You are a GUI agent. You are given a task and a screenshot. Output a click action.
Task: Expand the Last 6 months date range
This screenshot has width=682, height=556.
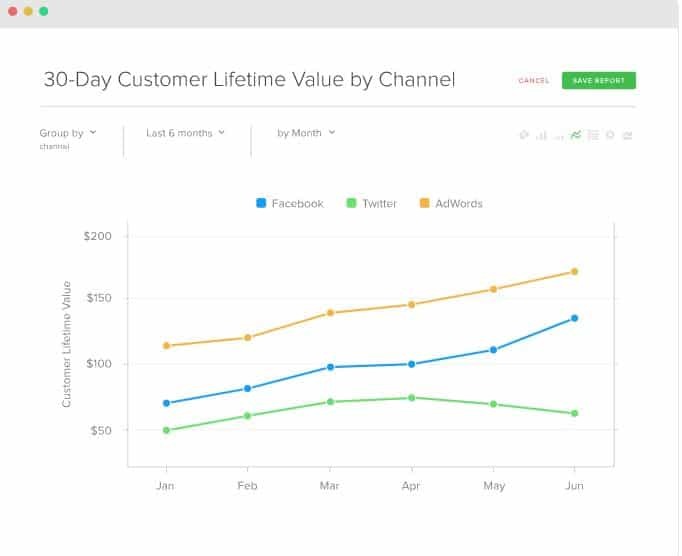click(185, 133)
